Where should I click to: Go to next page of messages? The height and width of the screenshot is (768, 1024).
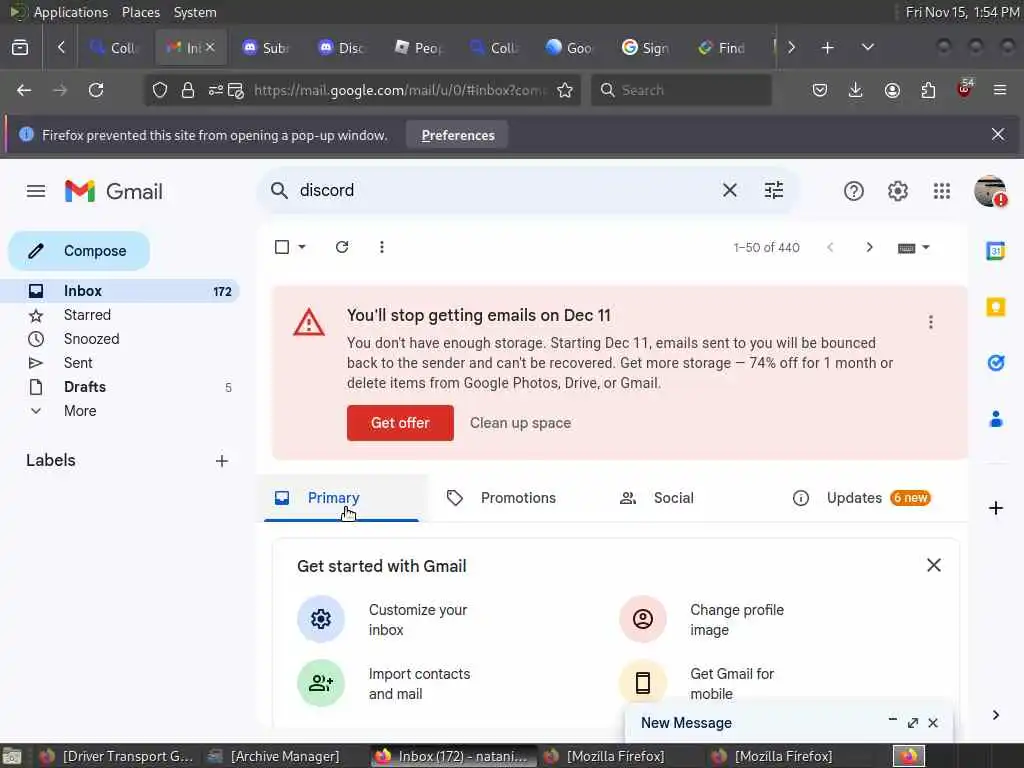(869, 247)
